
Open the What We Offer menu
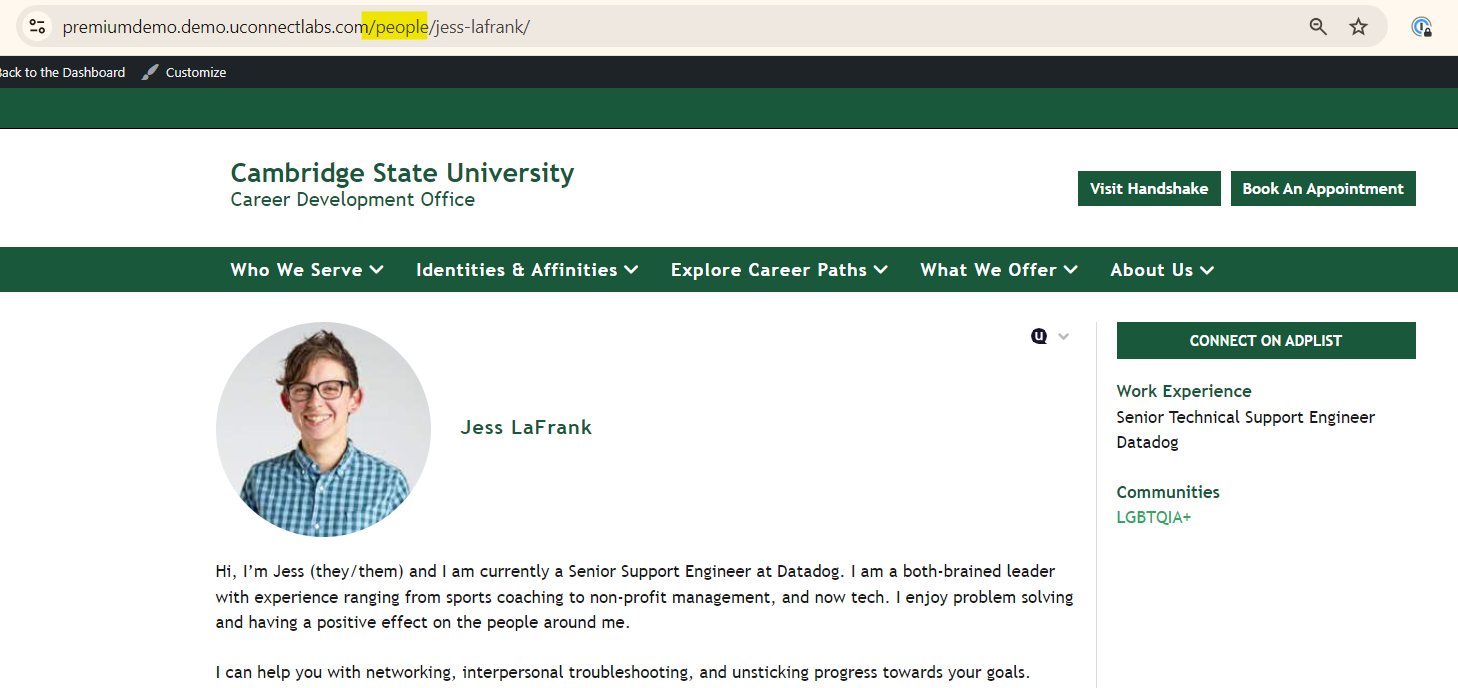(998, 270)
